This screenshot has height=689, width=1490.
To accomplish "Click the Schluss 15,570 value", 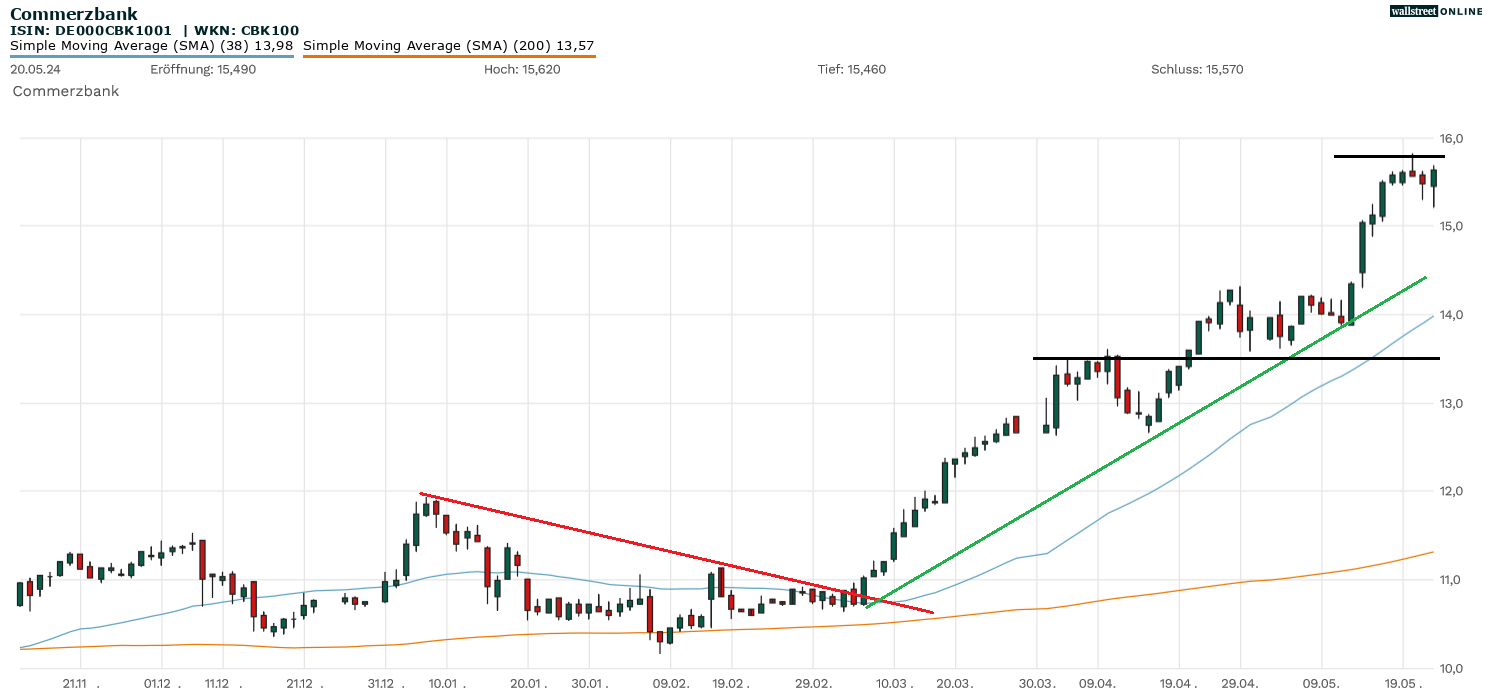I will 1197,70.
